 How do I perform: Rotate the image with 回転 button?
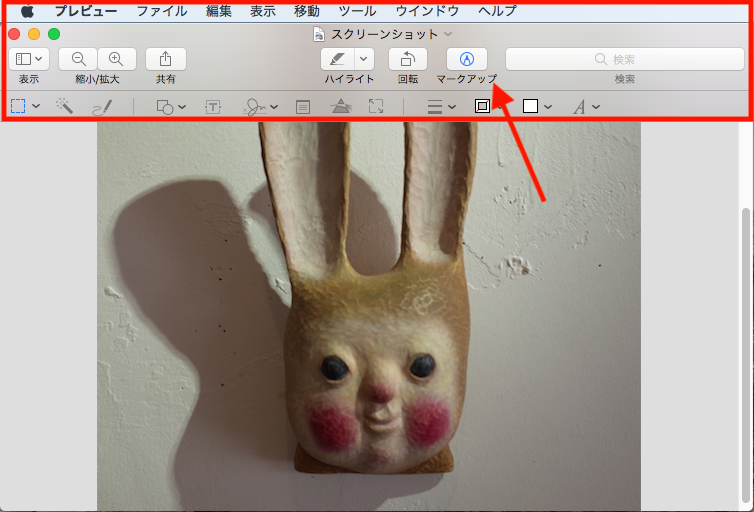[407, 59]
